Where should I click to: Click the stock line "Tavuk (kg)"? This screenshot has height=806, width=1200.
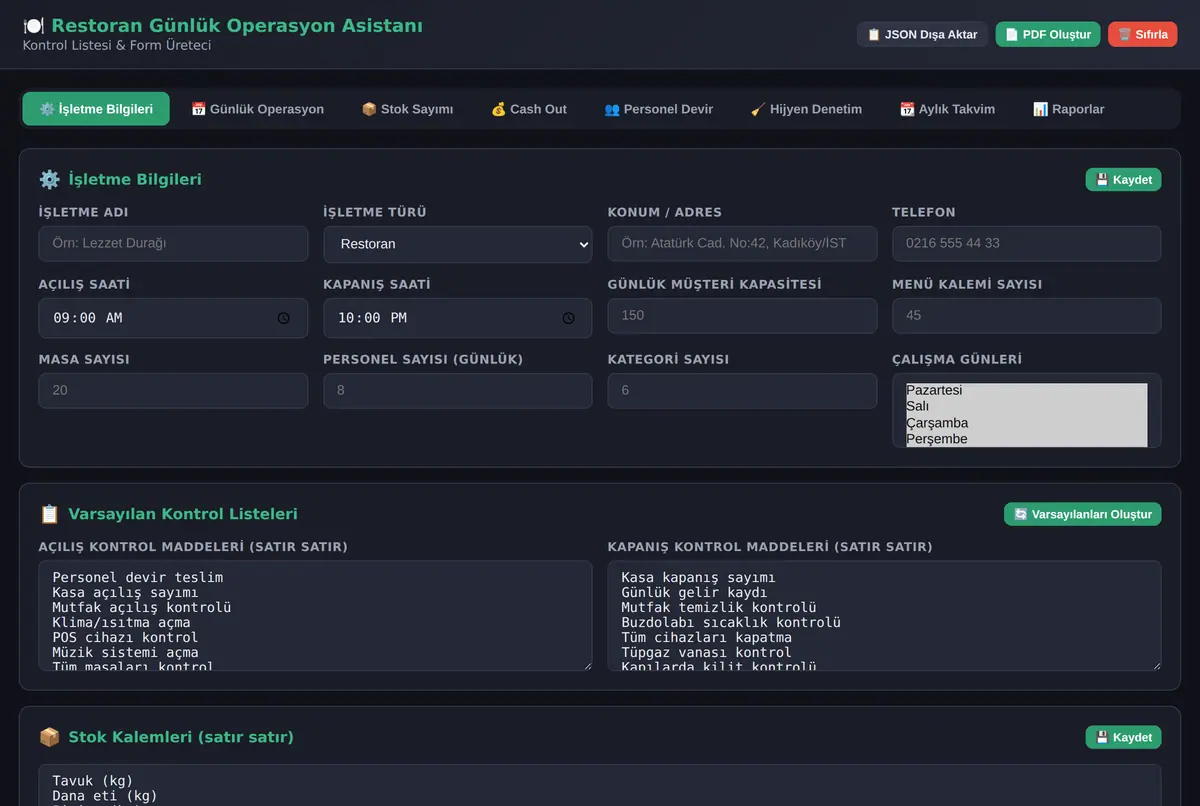[92, 781]
